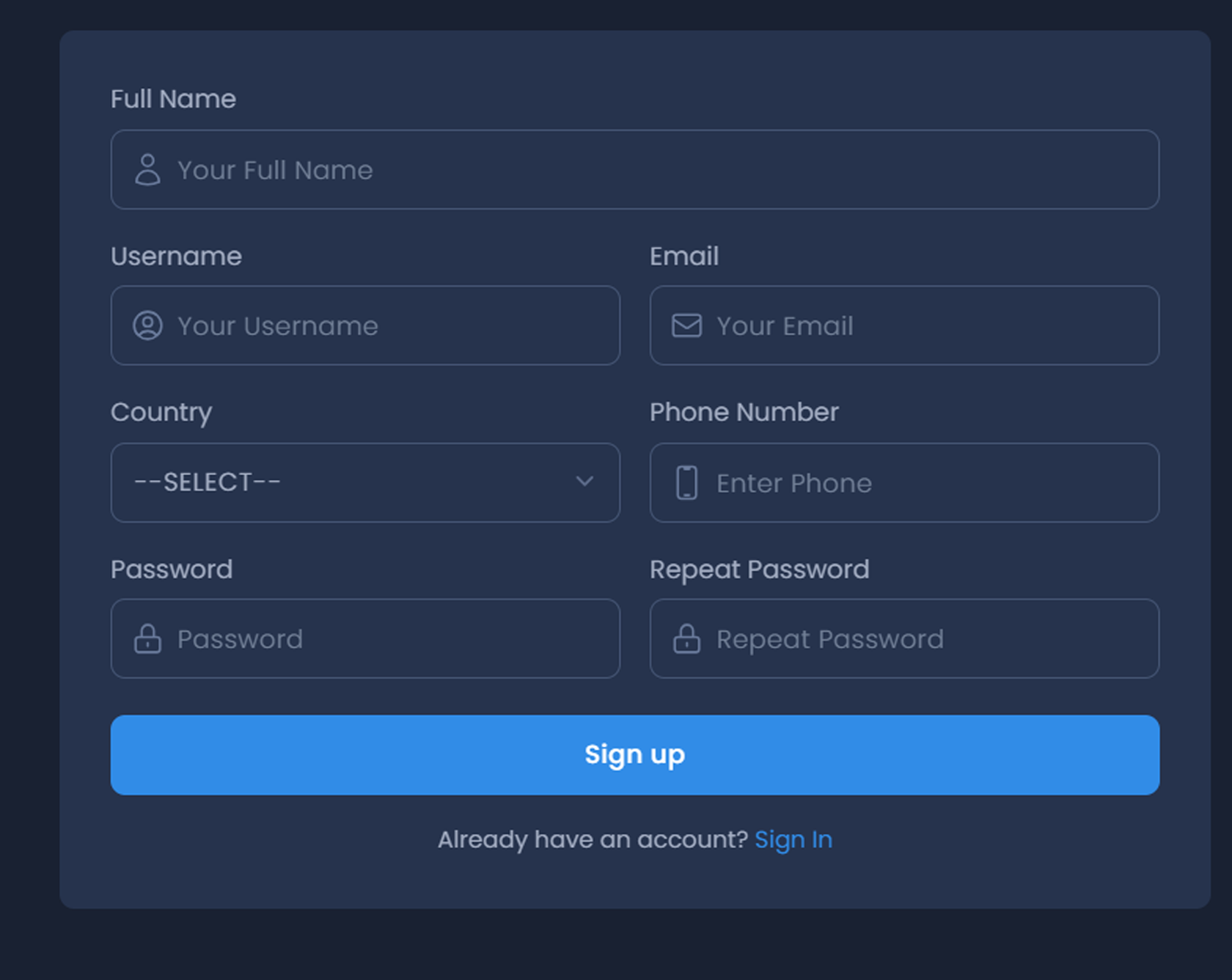Focus the Password input field
Image resolution: width=1232 pixels, height=980 pixels.
tap(365, 638)
